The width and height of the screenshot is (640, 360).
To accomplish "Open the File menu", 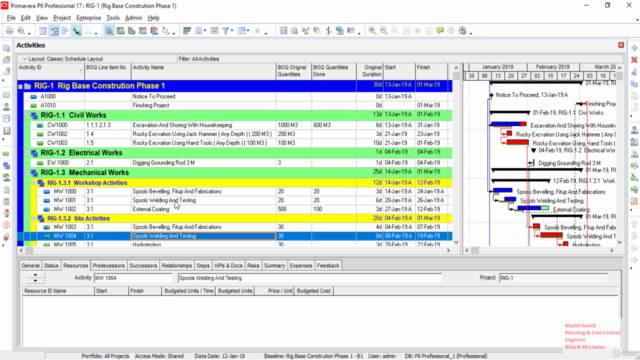I will (11, 18).
